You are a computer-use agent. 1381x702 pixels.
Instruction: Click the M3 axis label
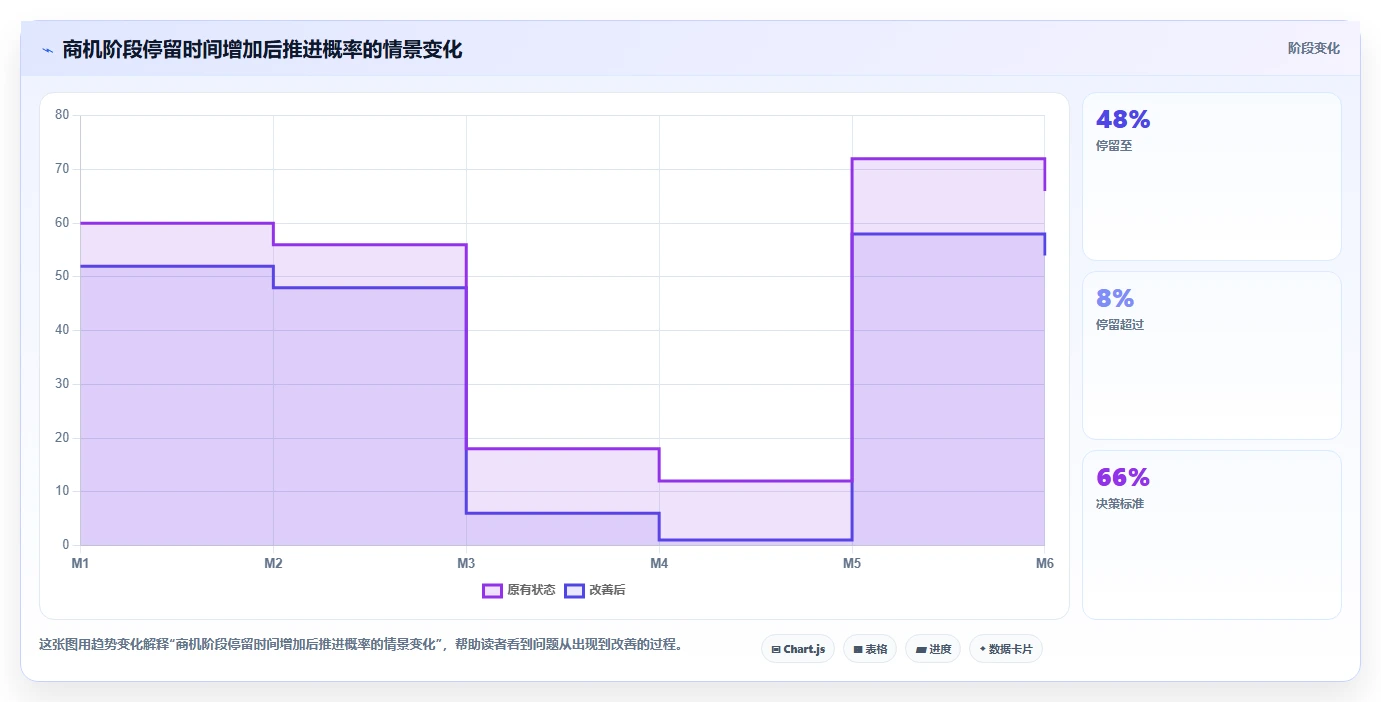point(466,563)
